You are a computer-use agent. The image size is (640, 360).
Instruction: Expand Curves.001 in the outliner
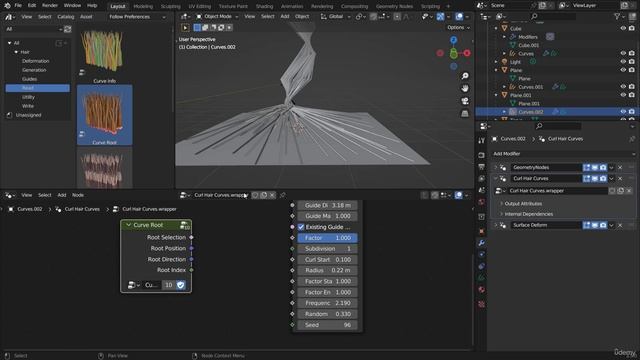point(504,87)
